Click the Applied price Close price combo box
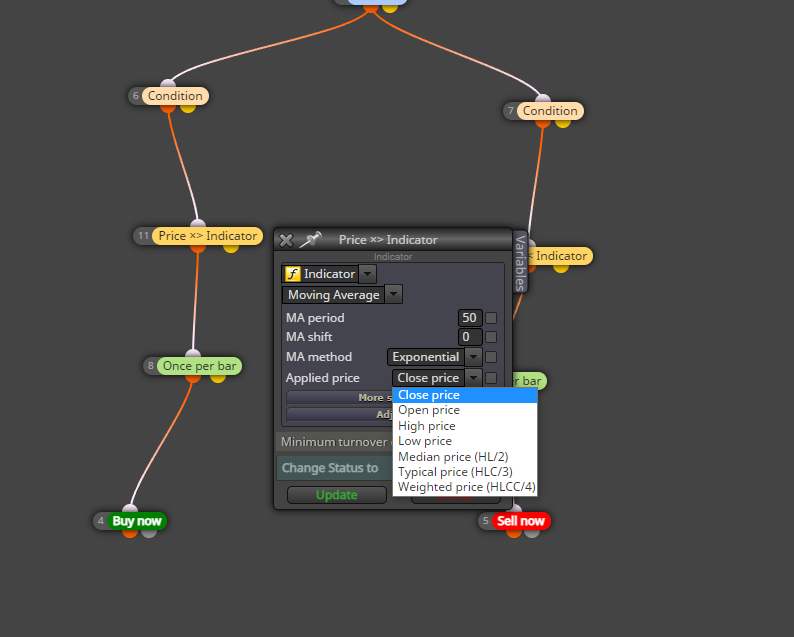 [x=437, y=378]
